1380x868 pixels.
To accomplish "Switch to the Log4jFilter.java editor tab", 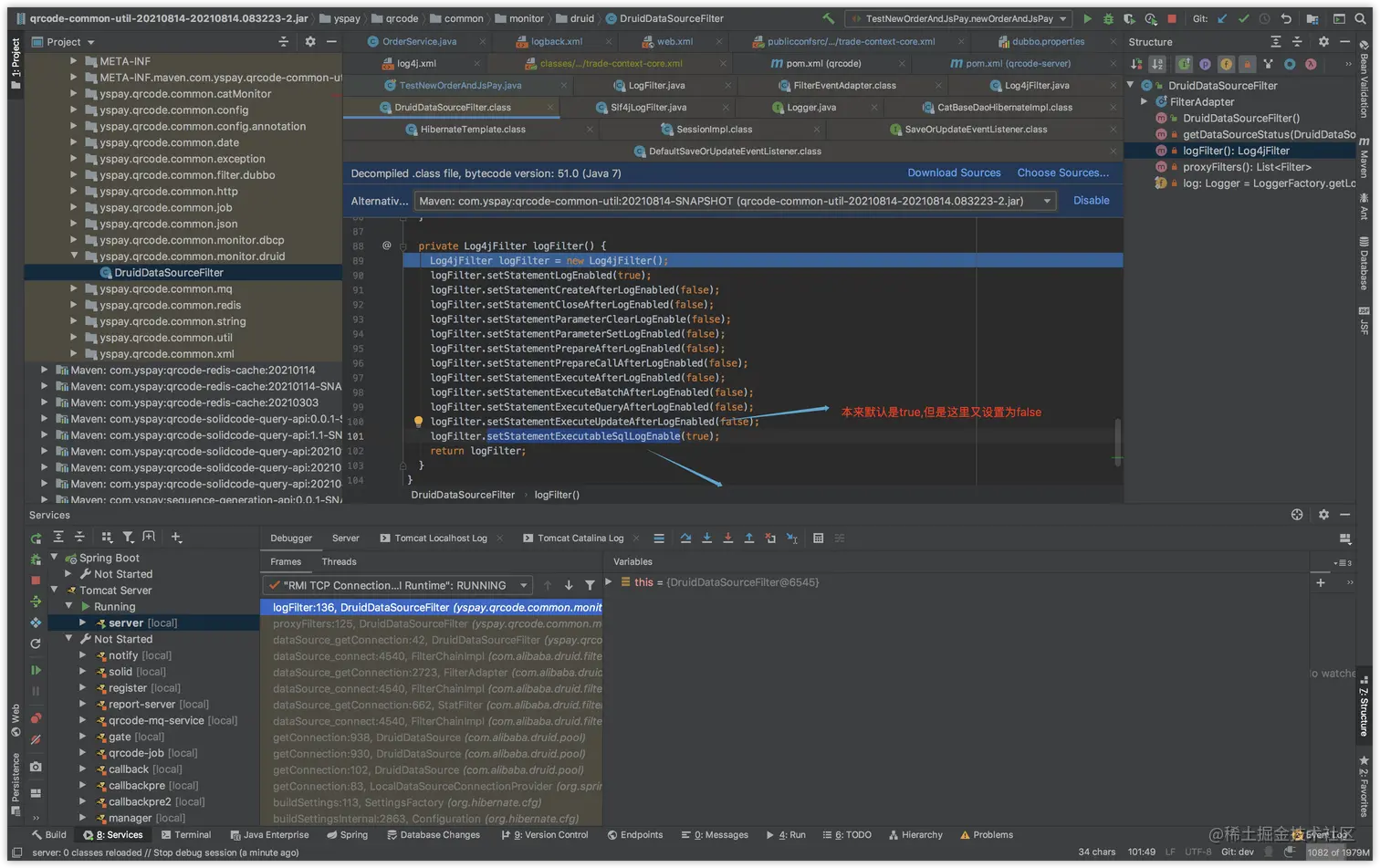I will (x=1036, y=86).
